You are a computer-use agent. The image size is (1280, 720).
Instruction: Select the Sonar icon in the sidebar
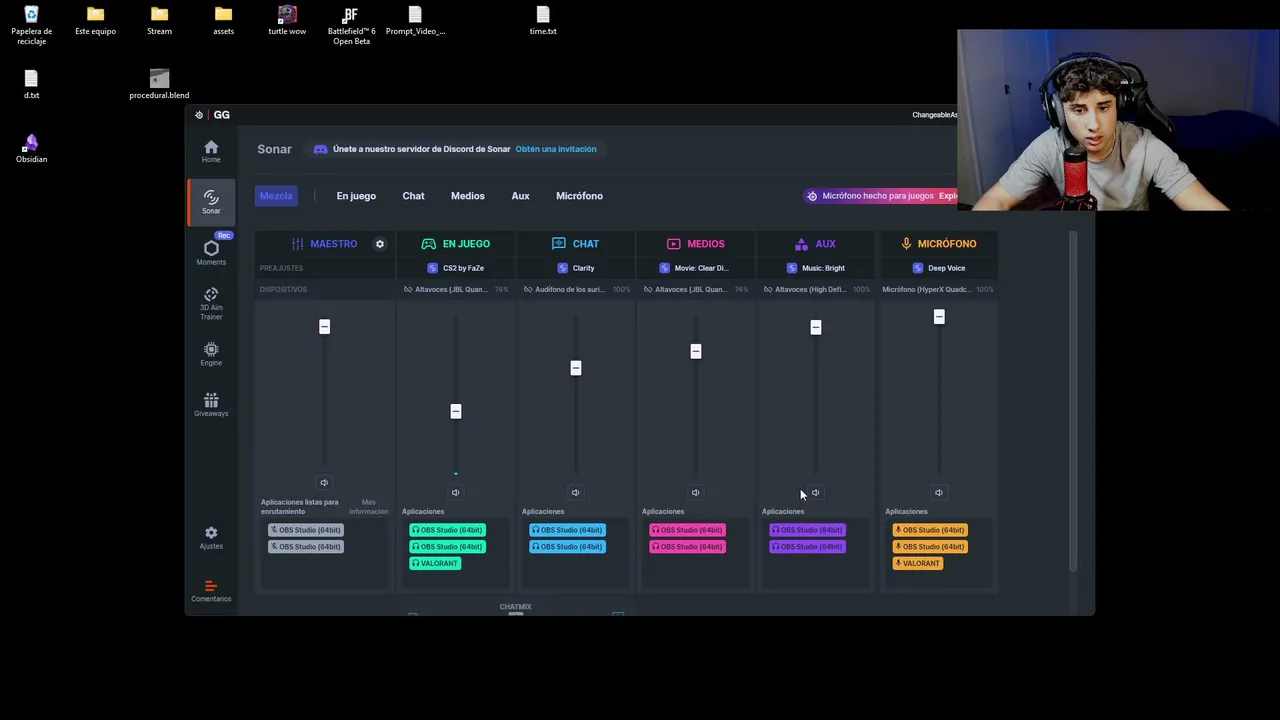(211, 202)
